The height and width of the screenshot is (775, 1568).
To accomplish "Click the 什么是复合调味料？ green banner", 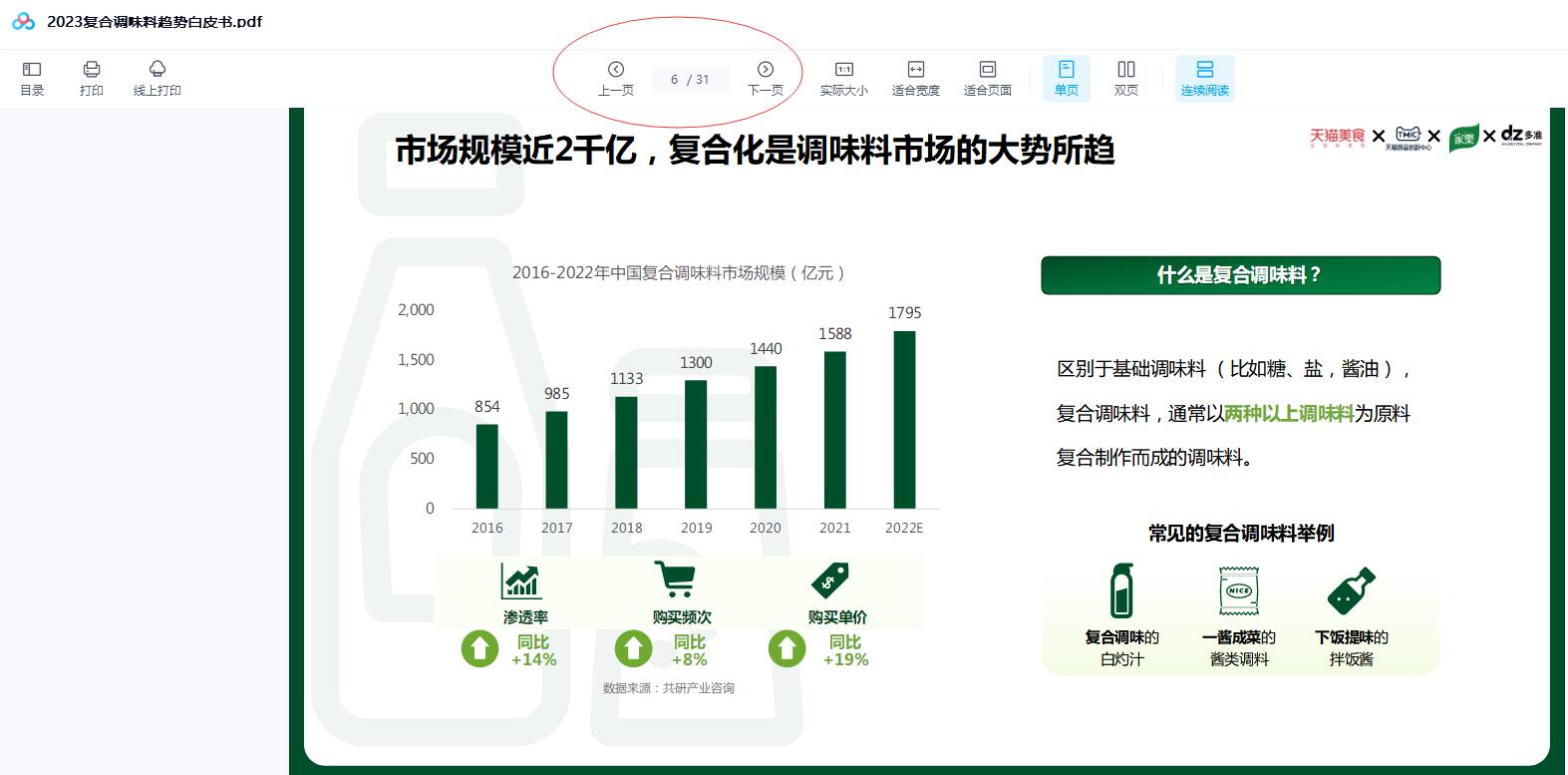I will [x=1240, y=275].
